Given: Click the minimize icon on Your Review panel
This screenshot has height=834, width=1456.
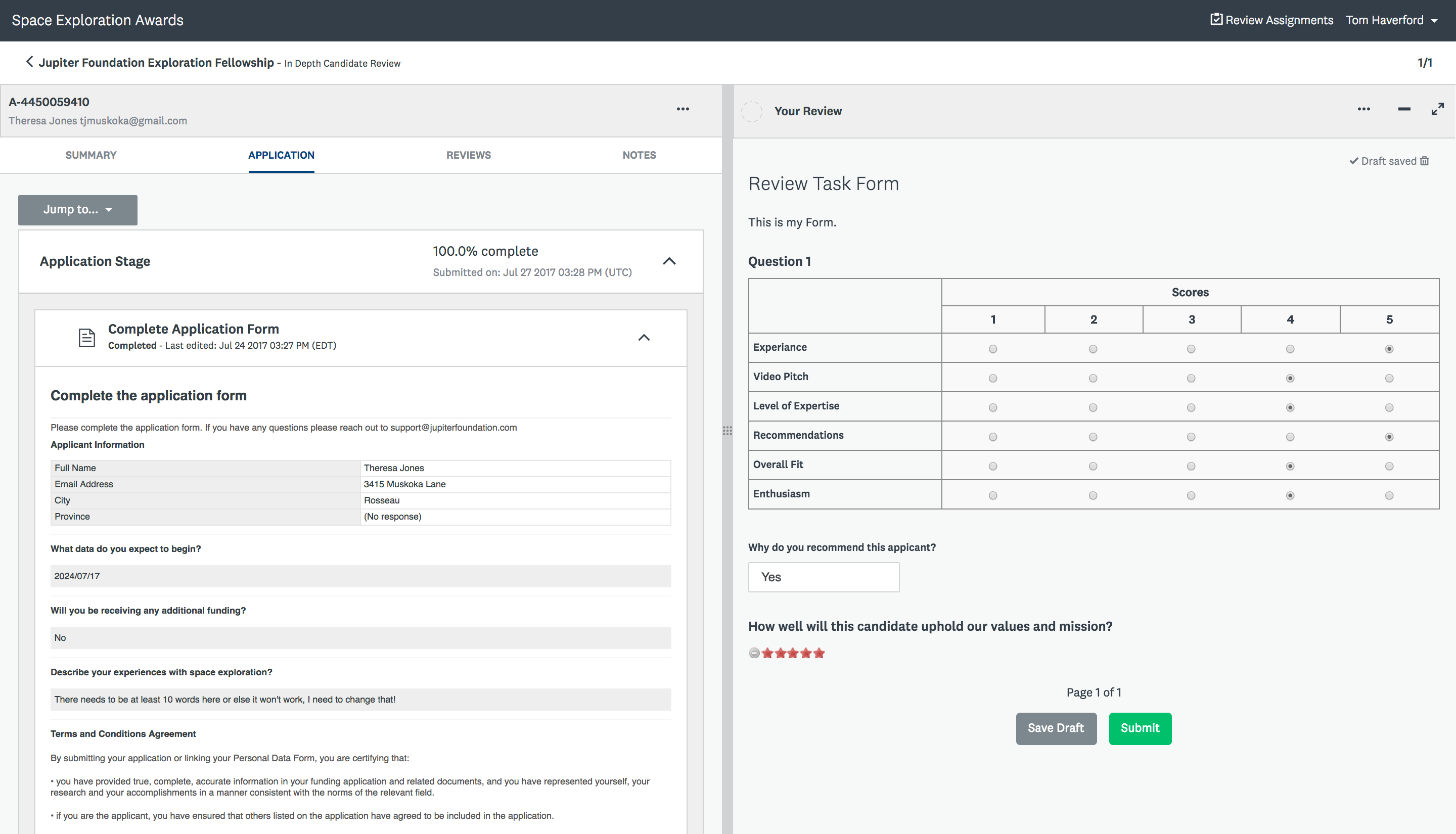Looking at the screenshot, I should point(1404,111).
